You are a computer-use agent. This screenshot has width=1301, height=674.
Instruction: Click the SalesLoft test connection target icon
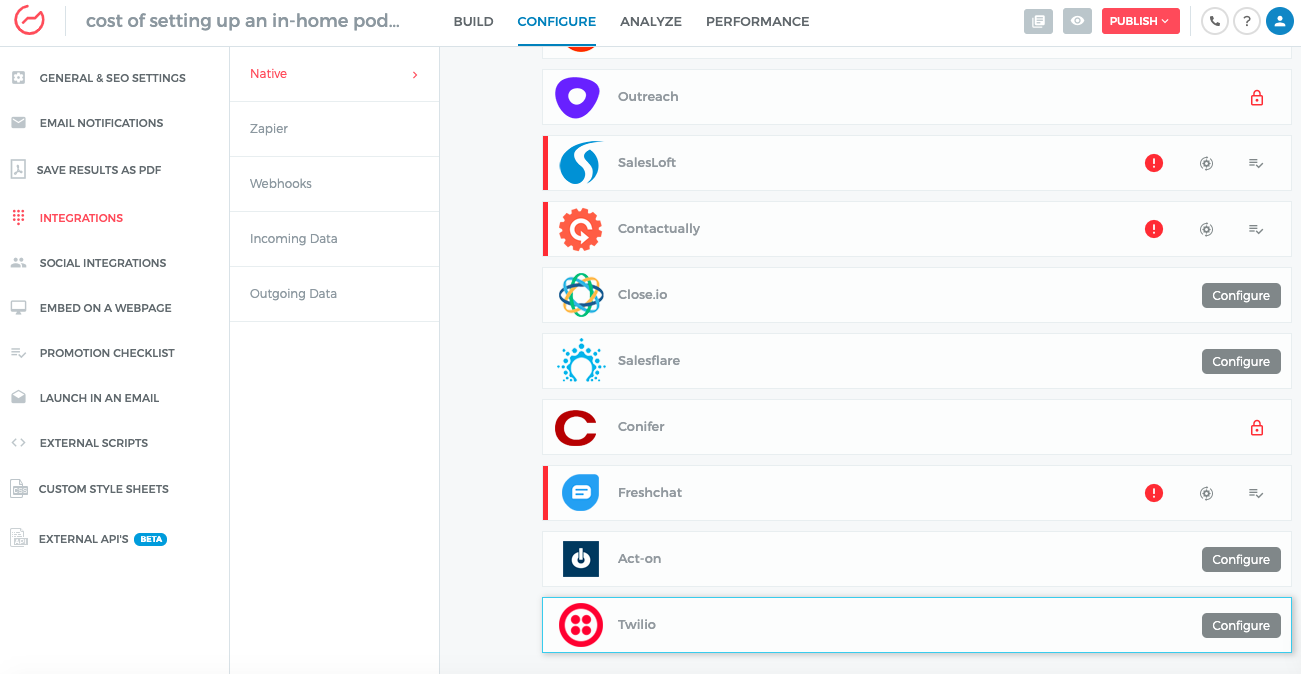1206,163
